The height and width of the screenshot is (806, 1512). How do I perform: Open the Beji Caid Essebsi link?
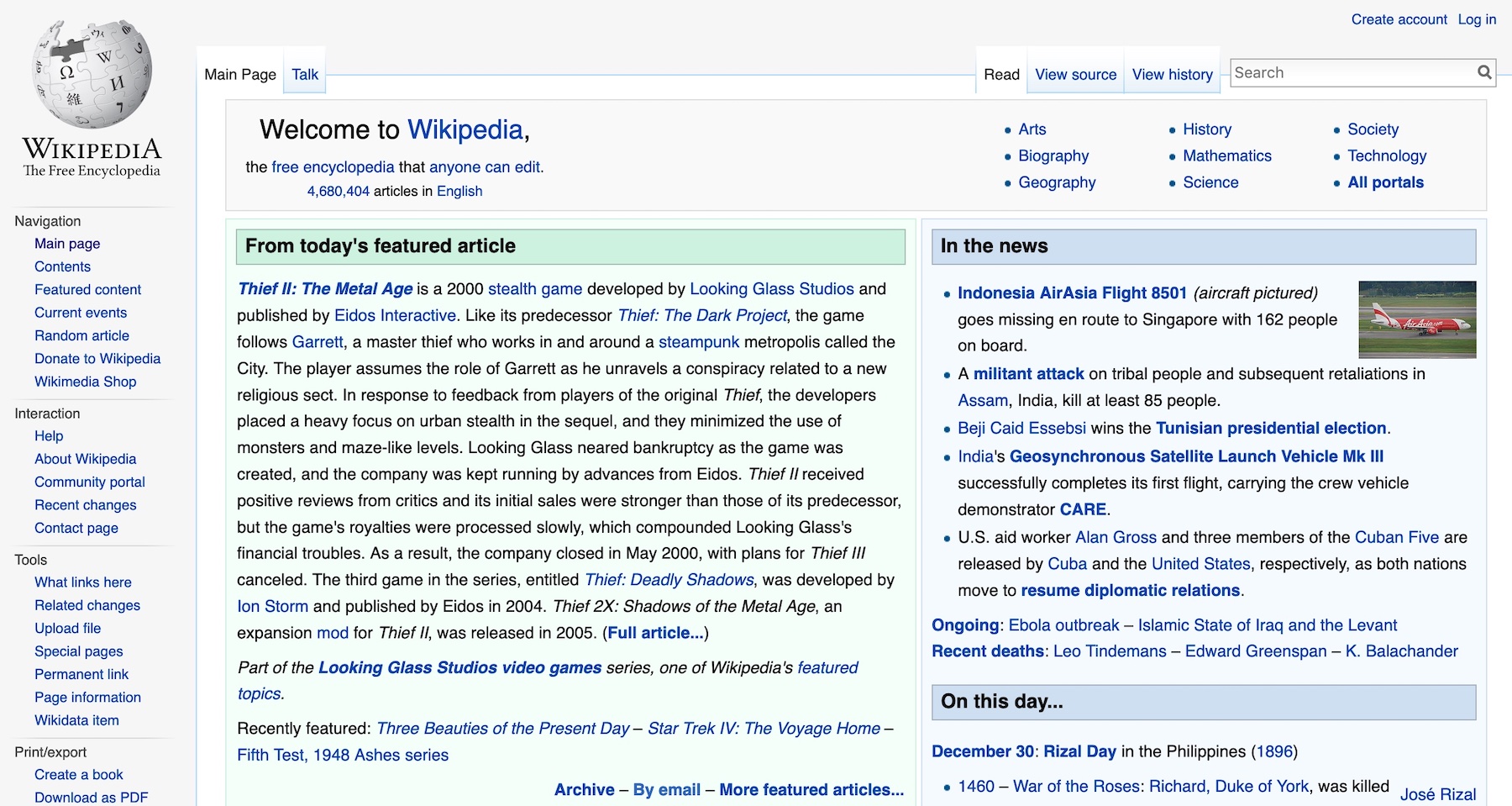coord(1021,429)
